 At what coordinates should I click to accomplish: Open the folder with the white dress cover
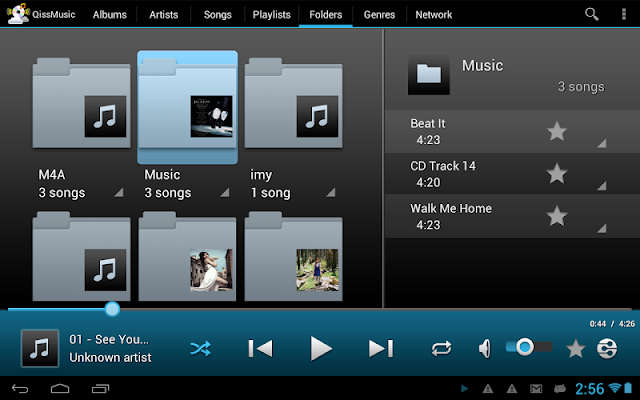pos(187,256)
